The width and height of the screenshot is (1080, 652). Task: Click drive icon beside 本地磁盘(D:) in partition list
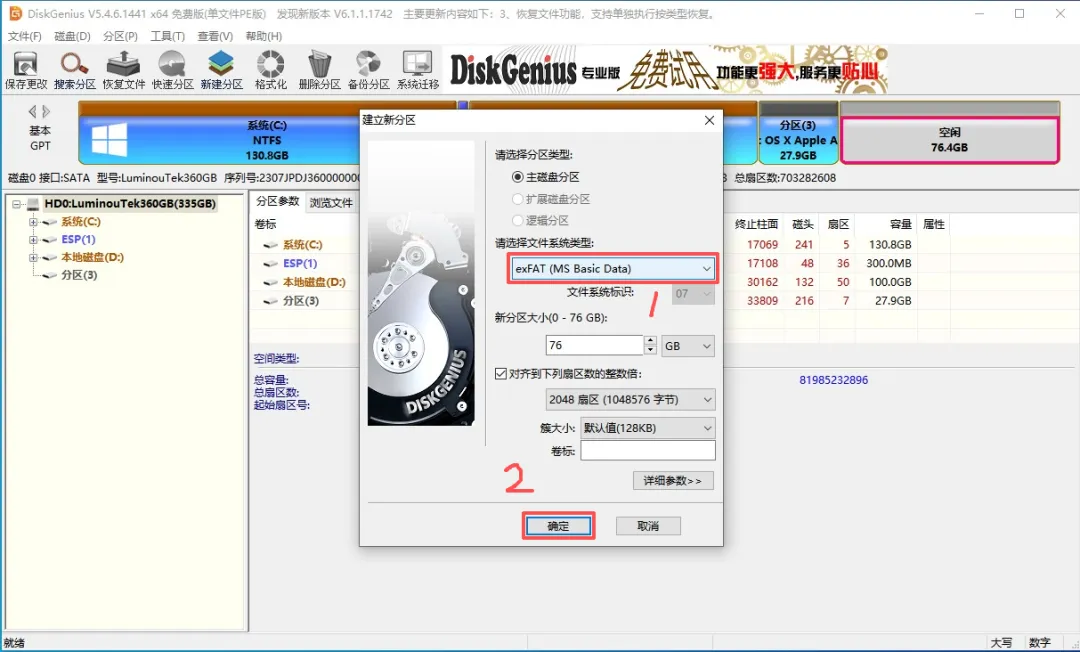pos(271,282)
